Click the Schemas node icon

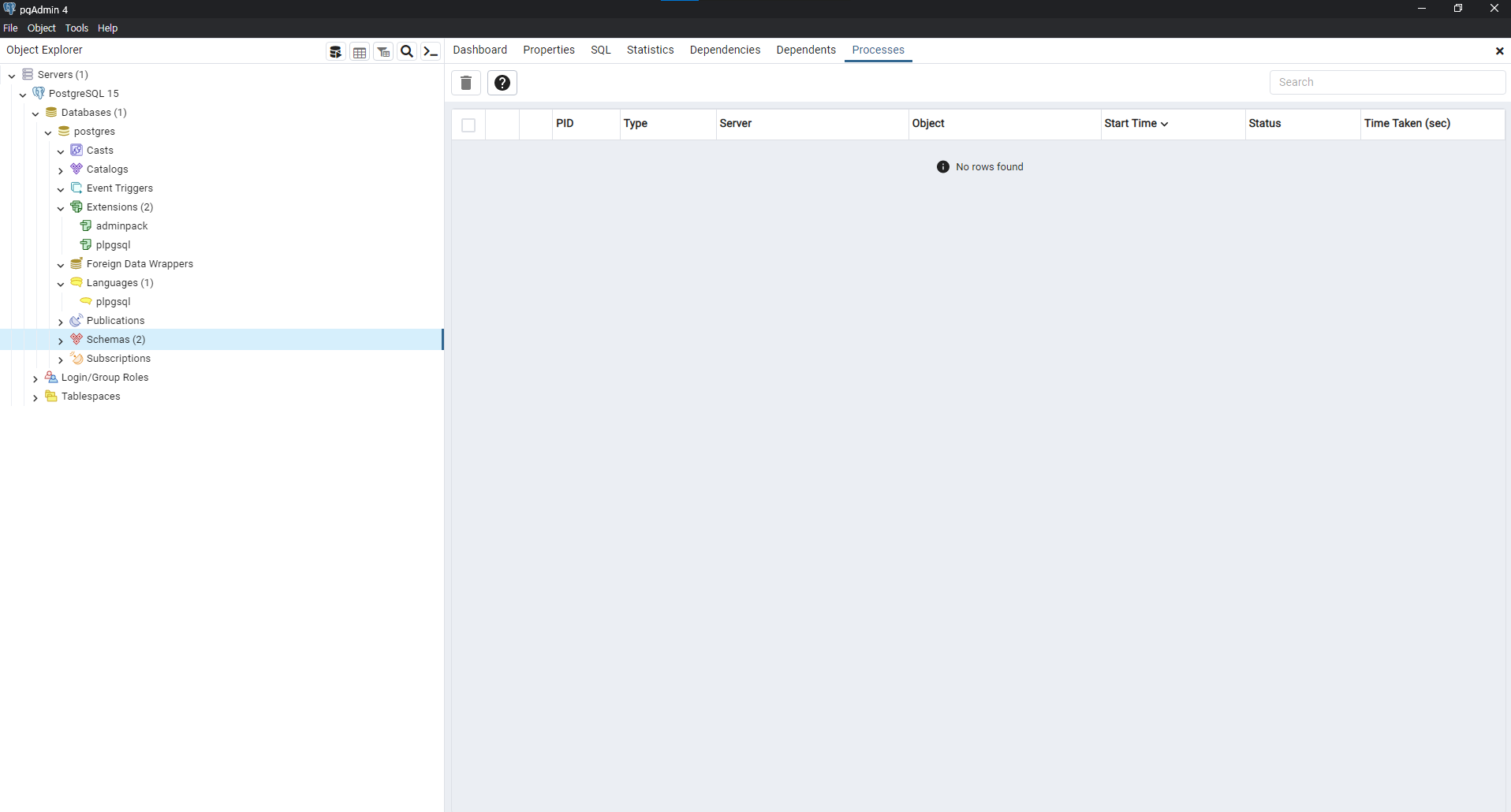tap(76, 339)
